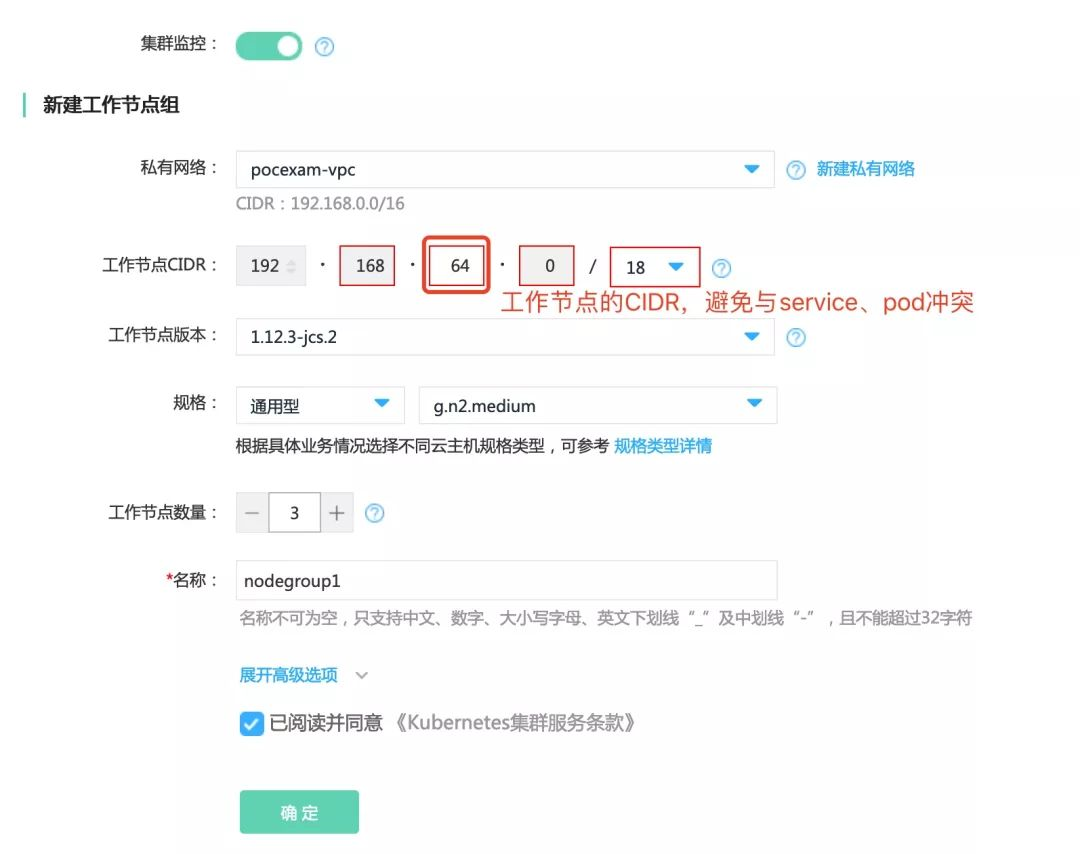
Task: Click the help icon next to 工作节点版本
Action: [x=796, y=337]
